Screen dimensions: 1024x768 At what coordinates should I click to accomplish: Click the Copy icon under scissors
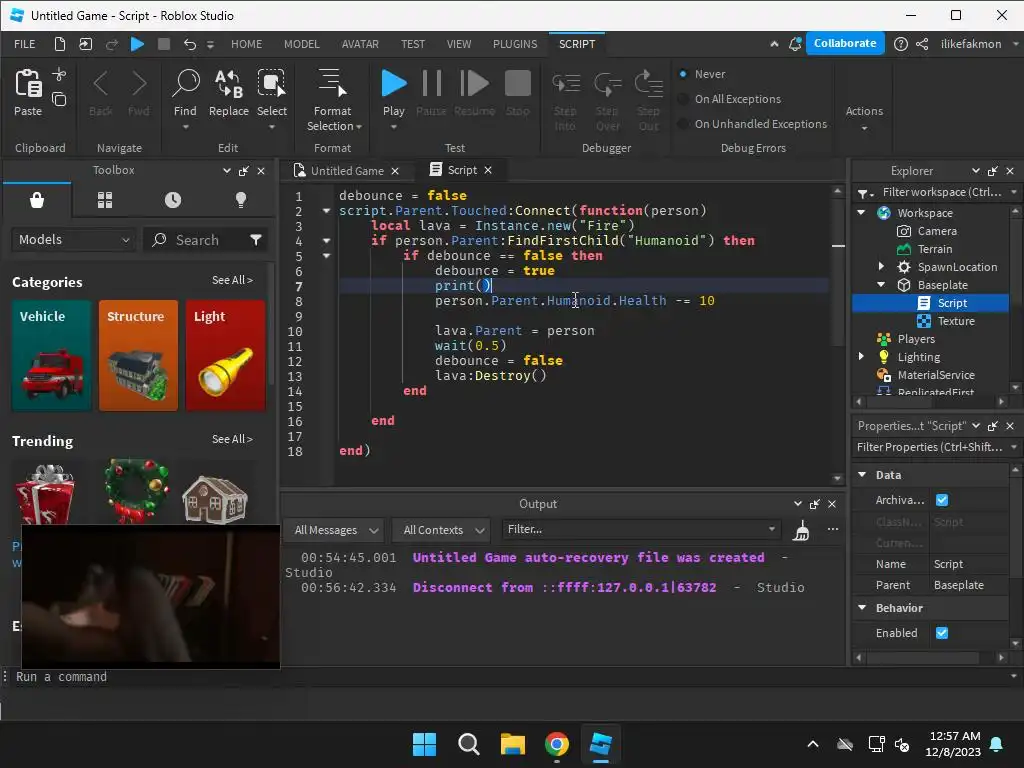(x=59, y=99)
